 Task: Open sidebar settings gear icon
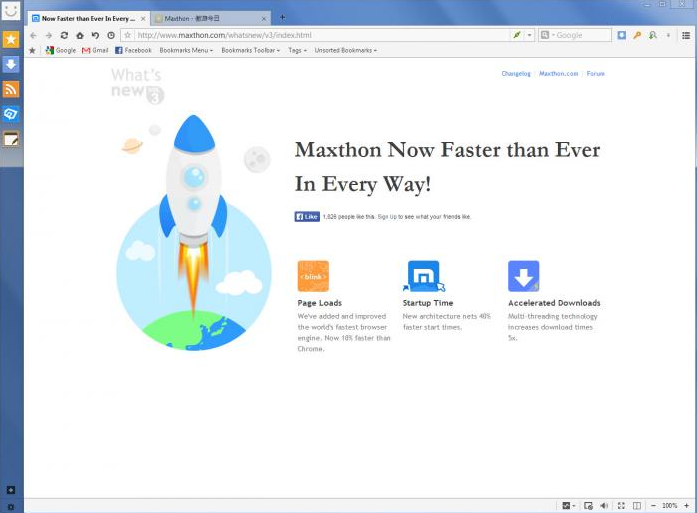click(x=11, y=507)
